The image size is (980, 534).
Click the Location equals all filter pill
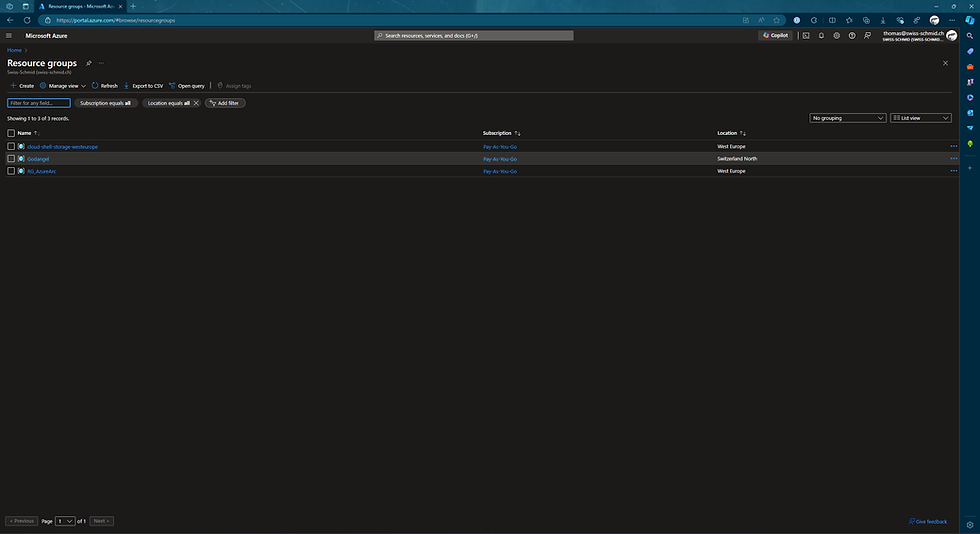(168, 103)
